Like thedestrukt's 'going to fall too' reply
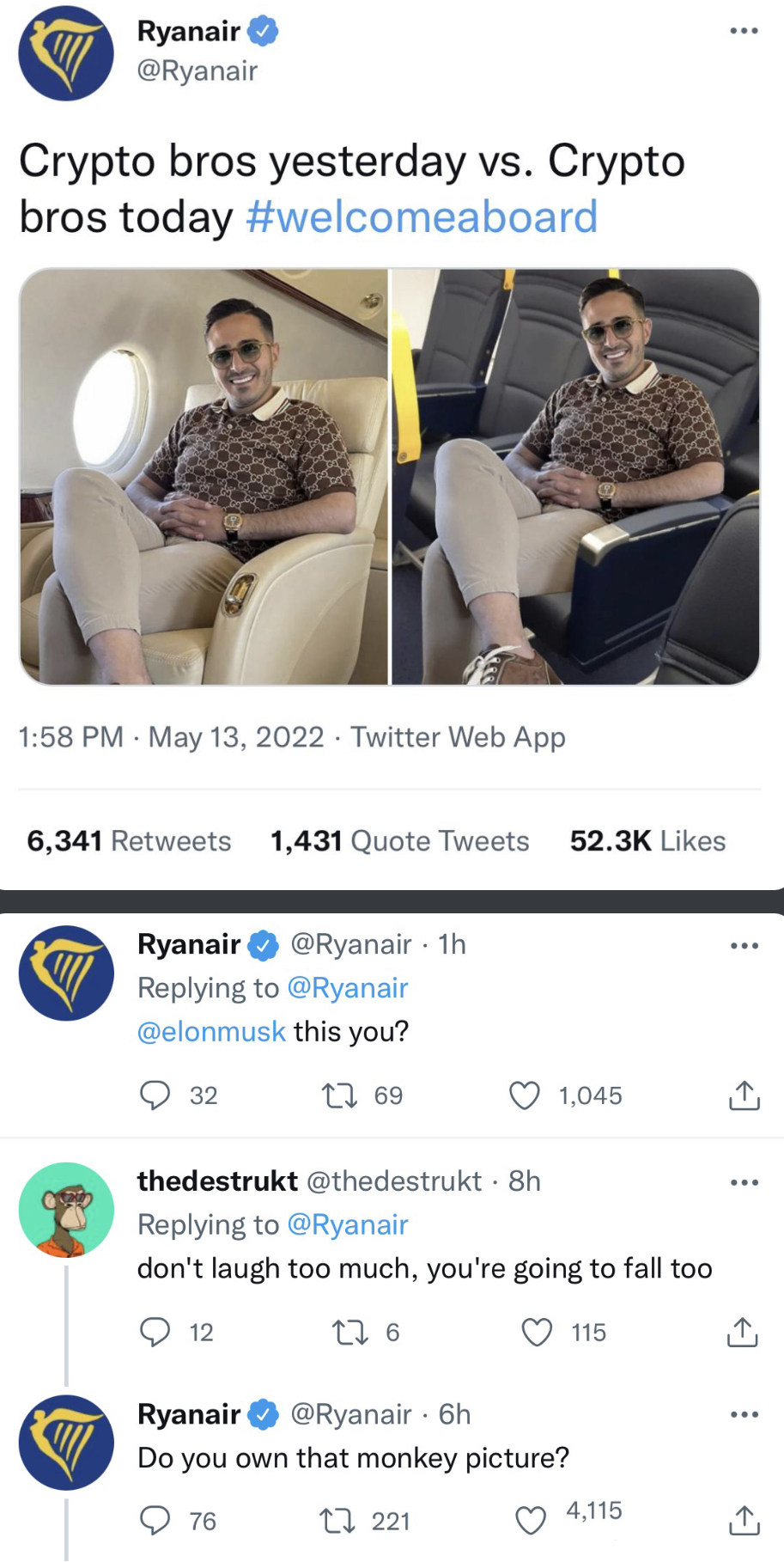Image resolution: width=784 pixels, height=1562 pixels. point(538,1332)
